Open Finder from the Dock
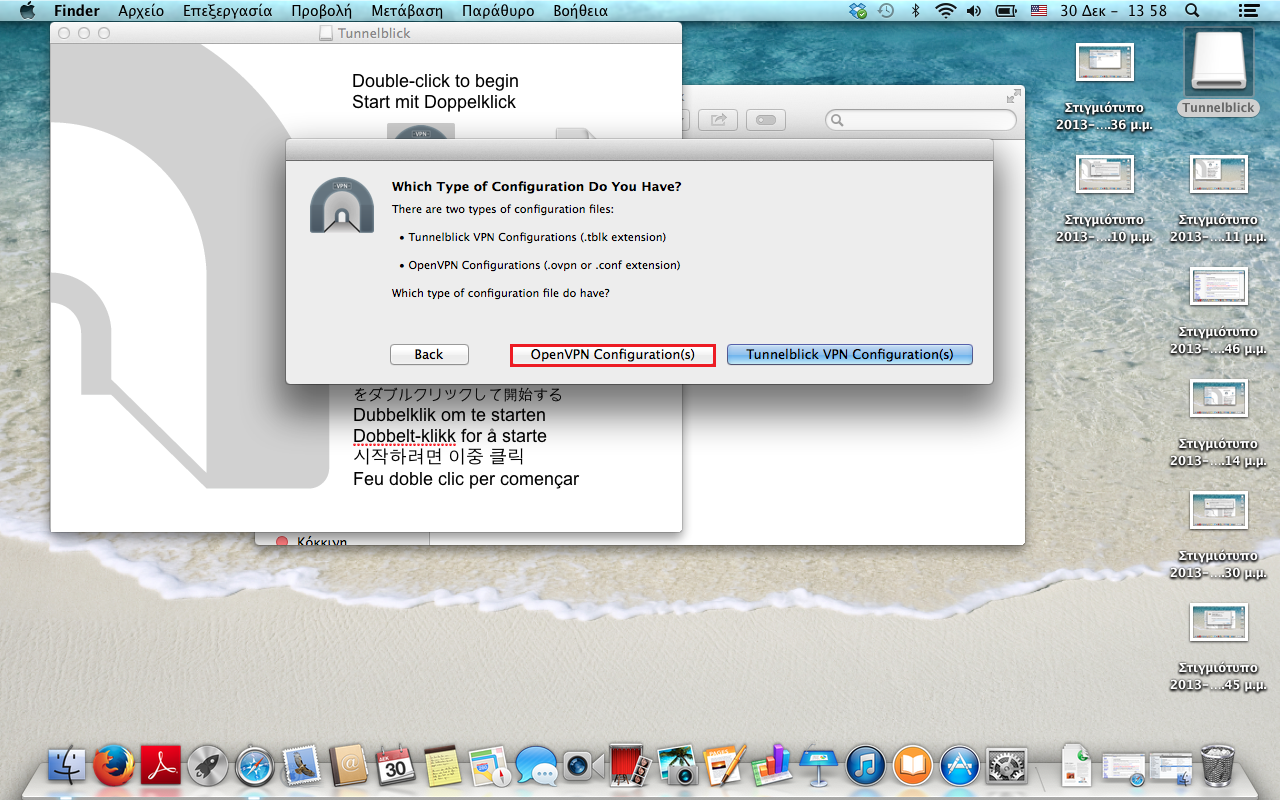Viewport: 1280px width, 800px height. pos(68,767)
